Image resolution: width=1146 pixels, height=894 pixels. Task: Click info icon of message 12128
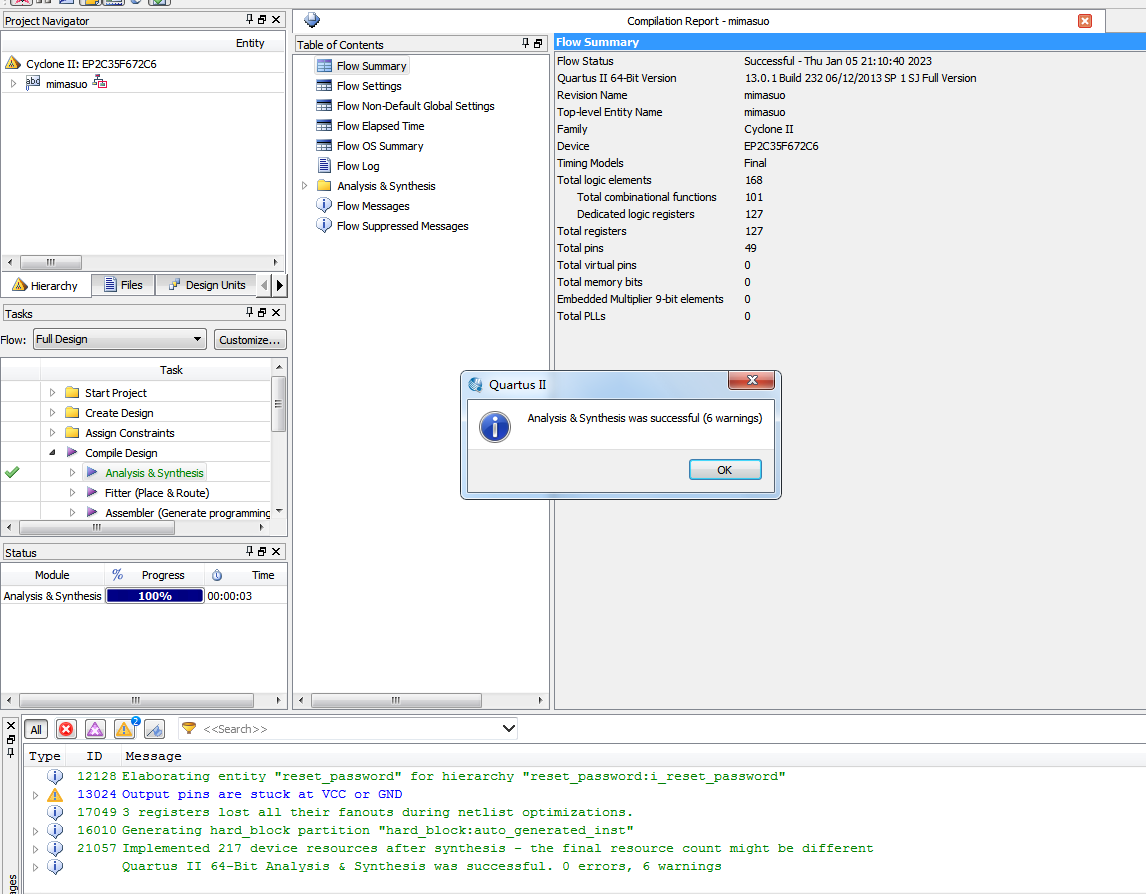(55, 776)
